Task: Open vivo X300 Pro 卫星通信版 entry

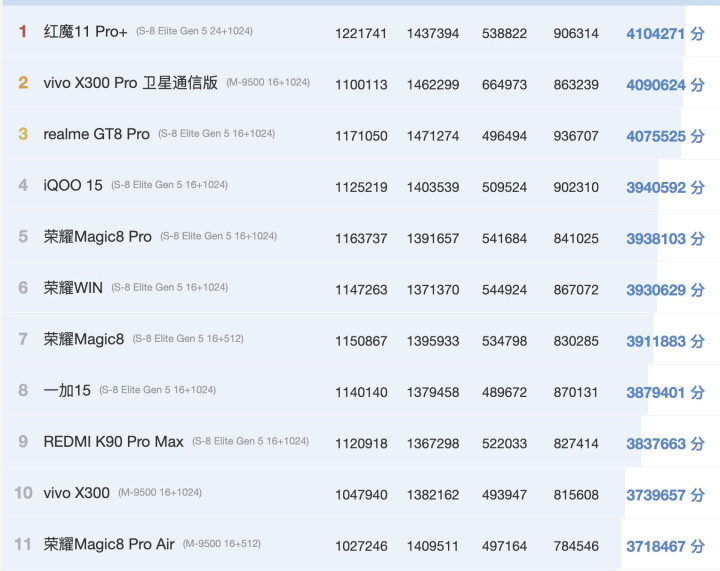Action: pos(130,83)
